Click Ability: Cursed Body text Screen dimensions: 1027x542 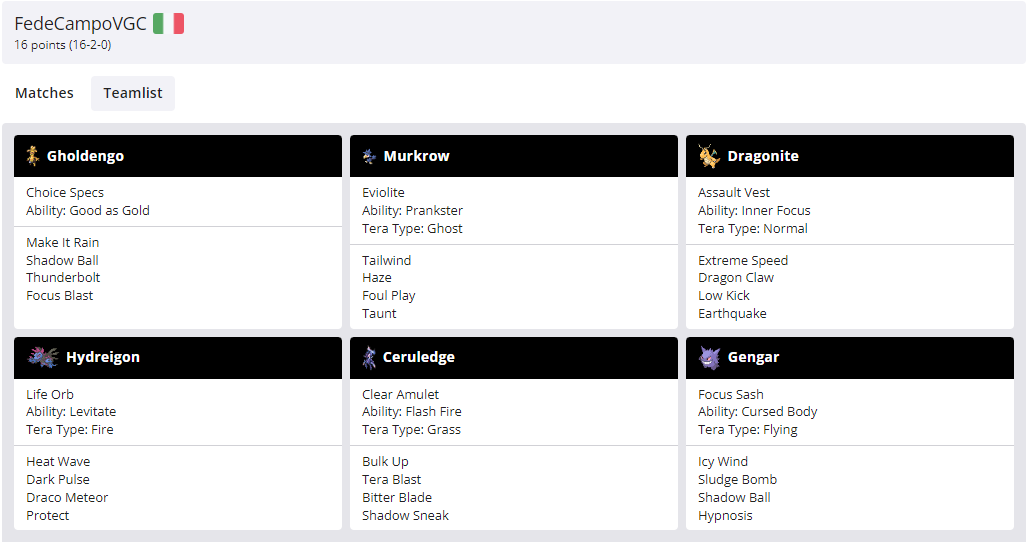(757, 412)
